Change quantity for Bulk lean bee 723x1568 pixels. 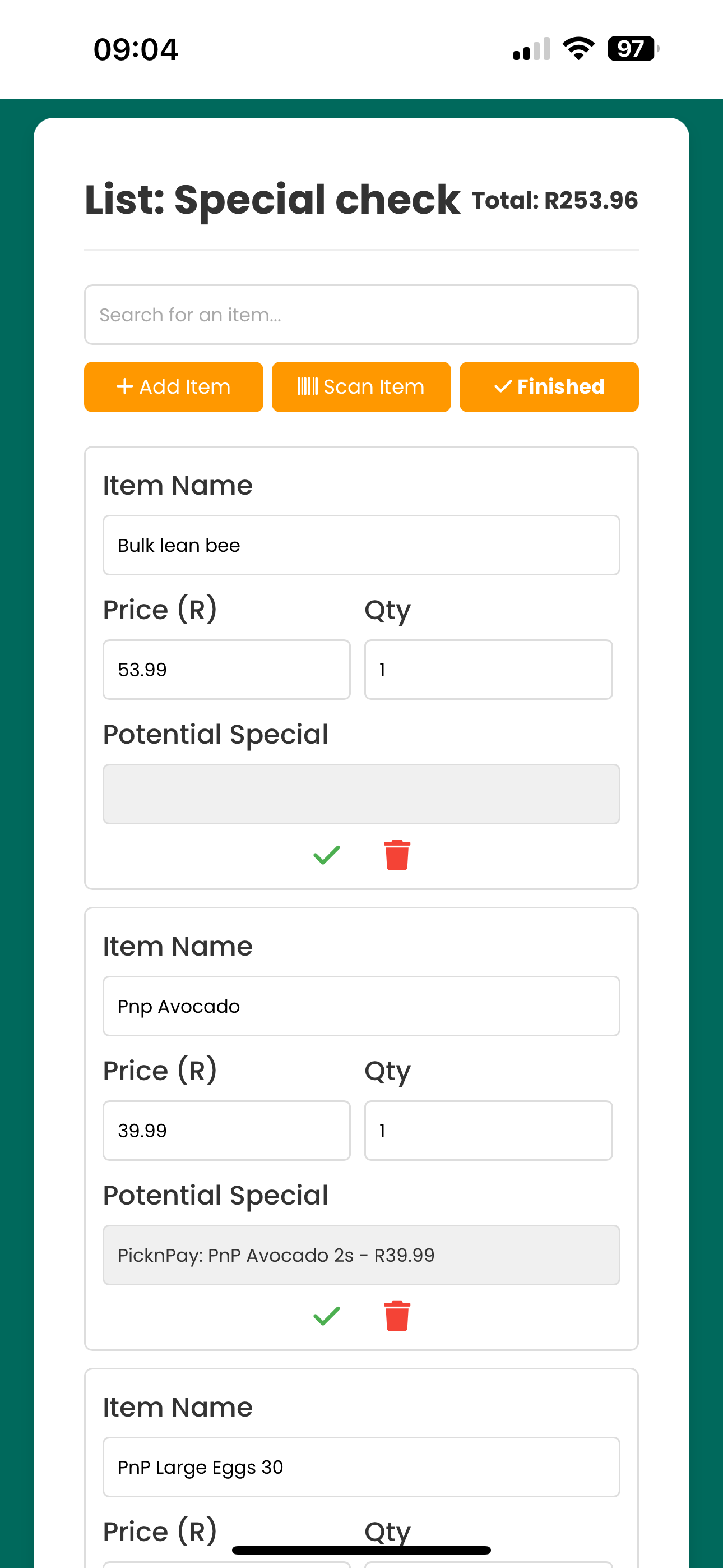[x=488, y=670]
